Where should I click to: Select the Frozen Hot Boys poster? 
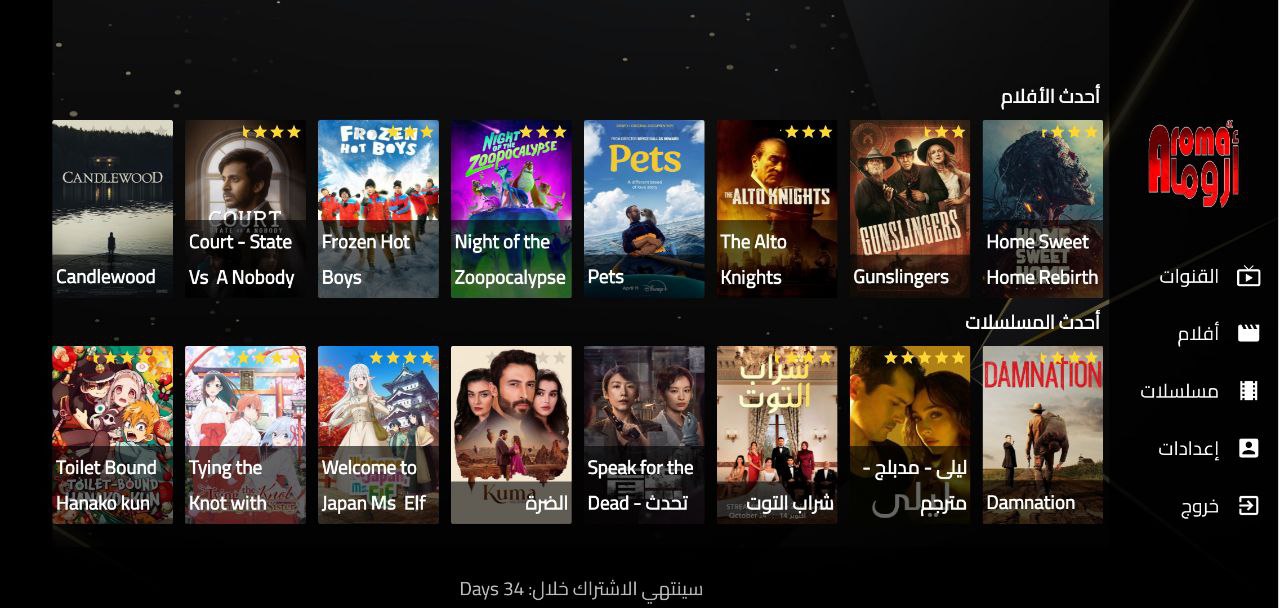(x=378, y=209)
